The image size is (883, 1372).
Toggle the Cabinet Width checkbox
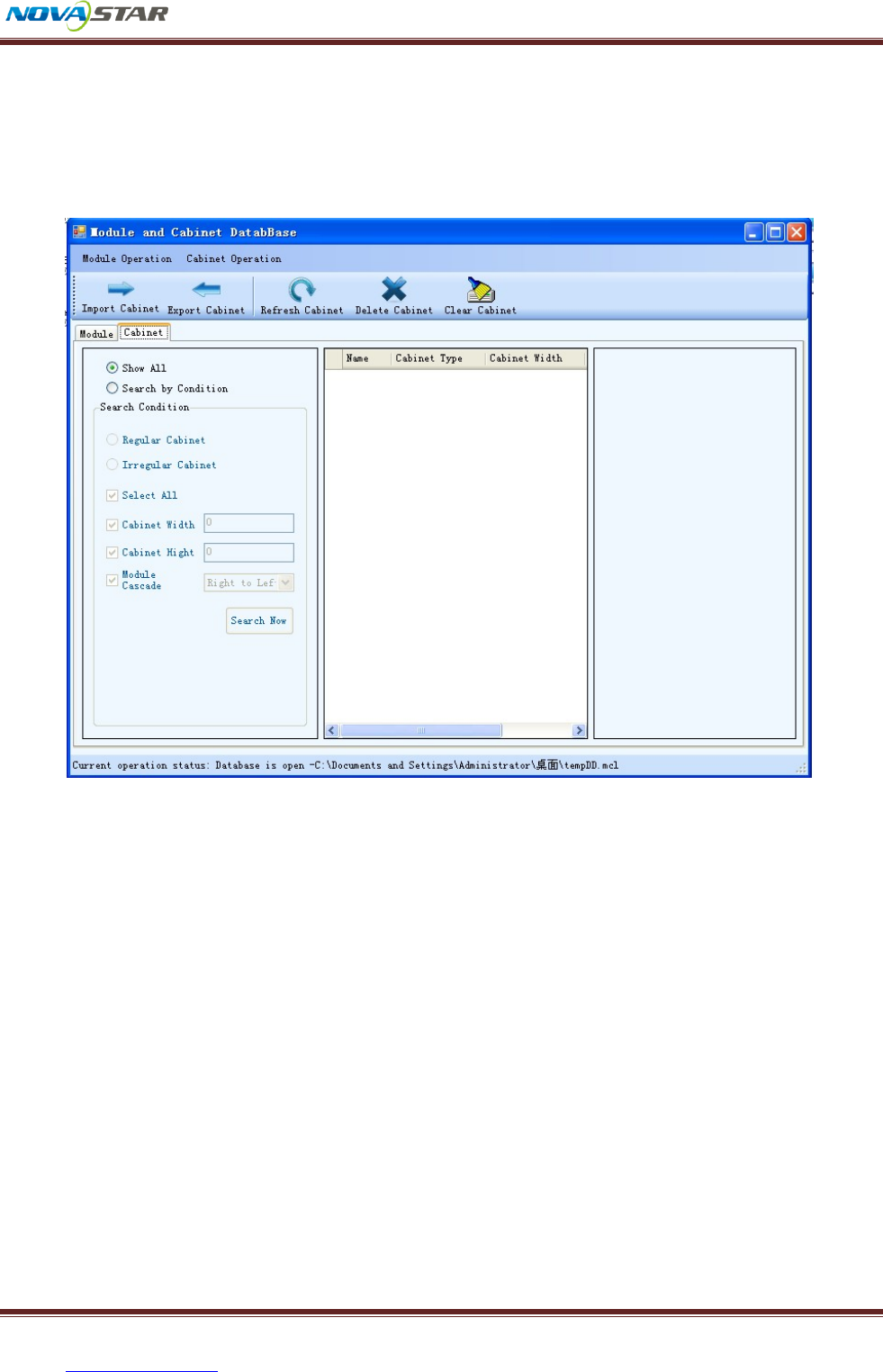click(x=113, y=525)
